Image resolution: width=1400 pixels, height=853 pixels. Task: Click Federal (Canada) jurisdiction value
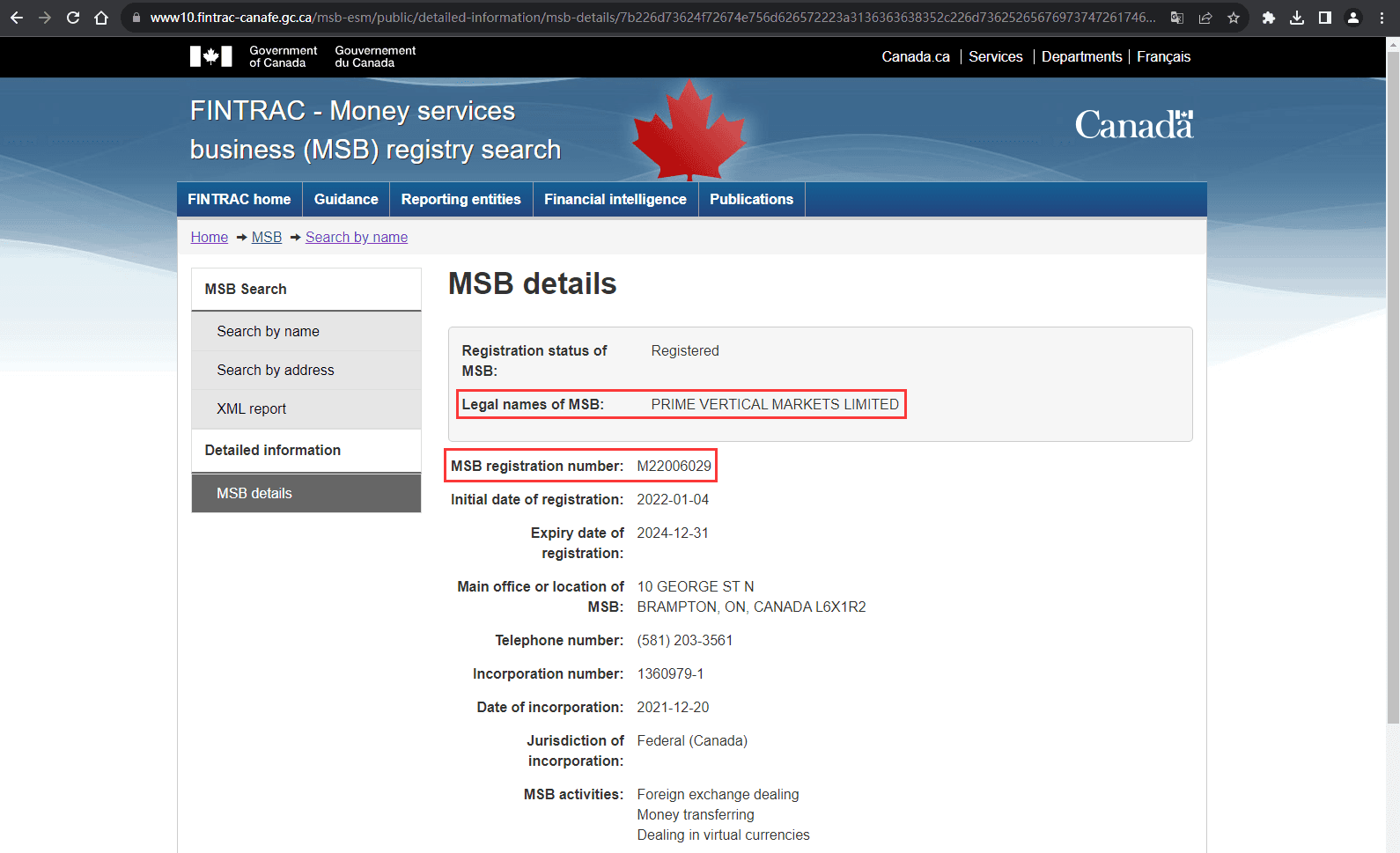692,740
